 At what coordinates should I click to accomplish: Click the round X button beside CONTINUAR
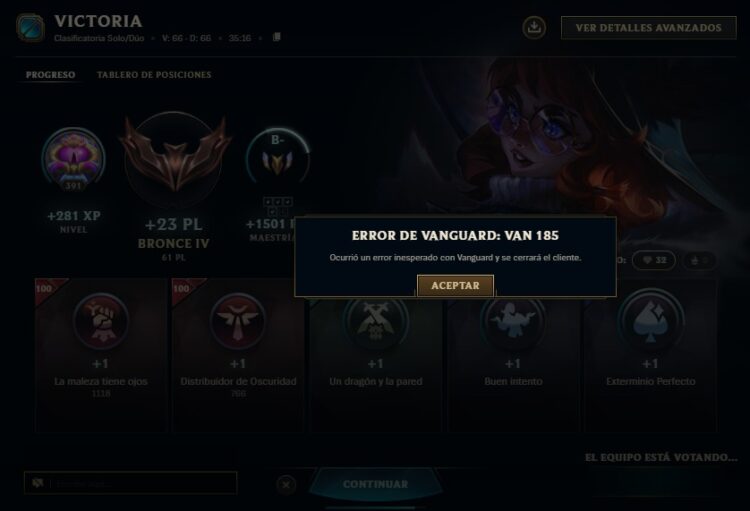pos(286,485)
